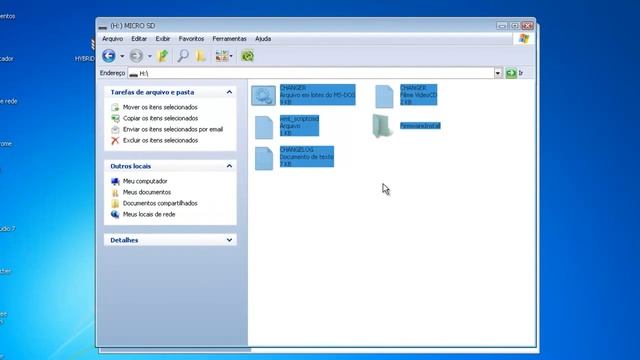
Task: Click the Meu computador icon
Action: coord(115,181)
